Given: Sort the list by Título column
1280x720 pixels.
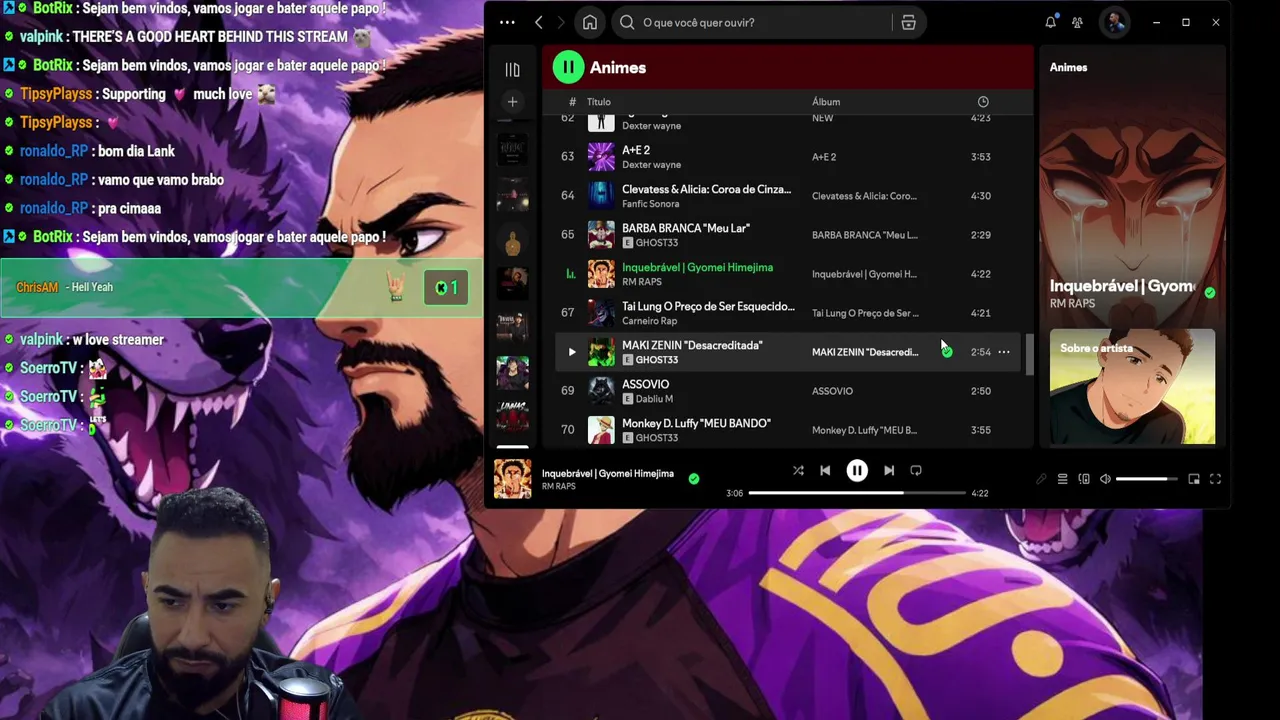Looking at the screenshot, I should pos(599,102).
